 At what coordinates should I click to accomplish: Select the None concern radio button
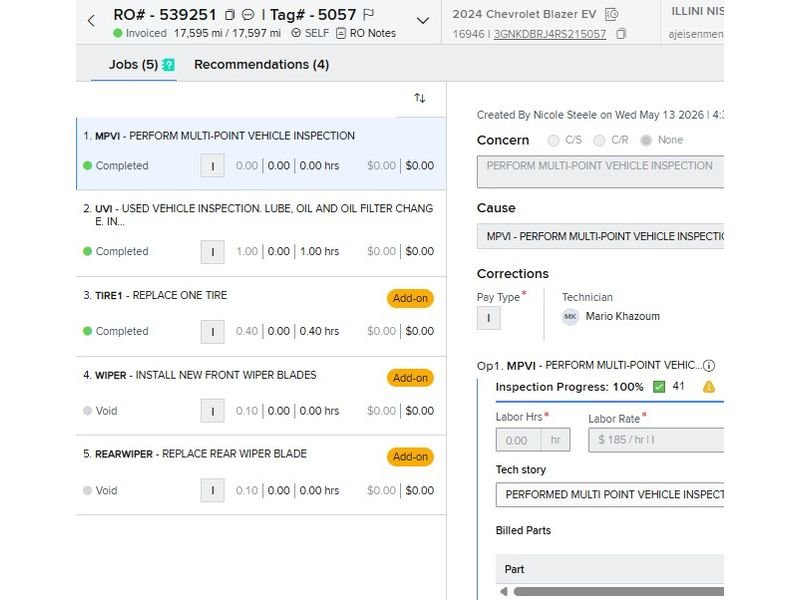(646, 140)
